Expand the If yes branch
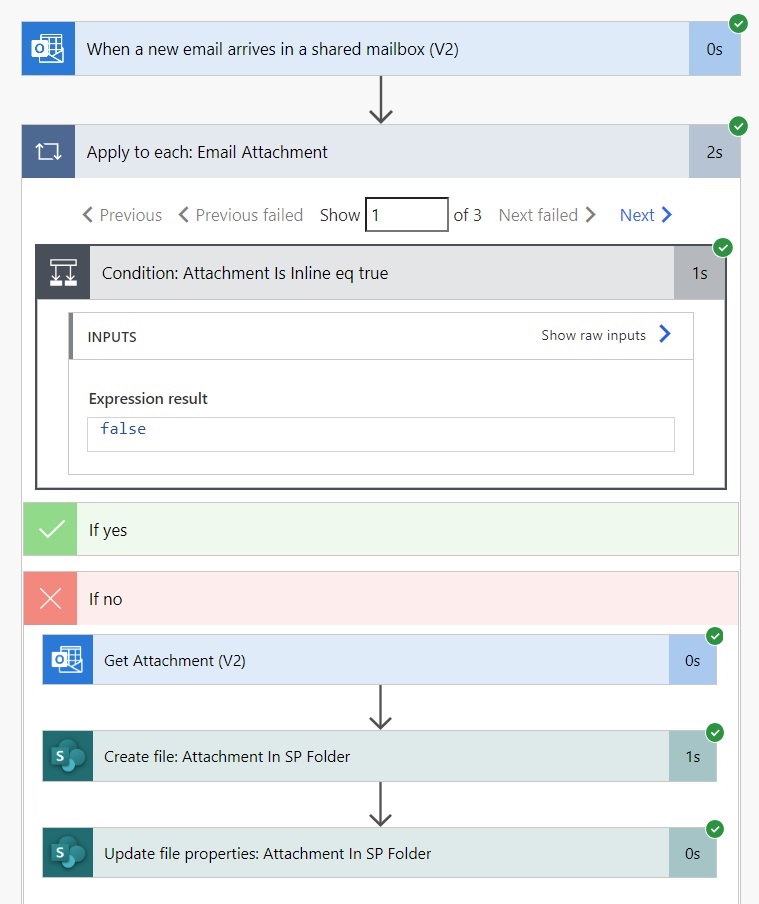Image resolution: width=759 pixels, height=904 pixels. (381, 529)
